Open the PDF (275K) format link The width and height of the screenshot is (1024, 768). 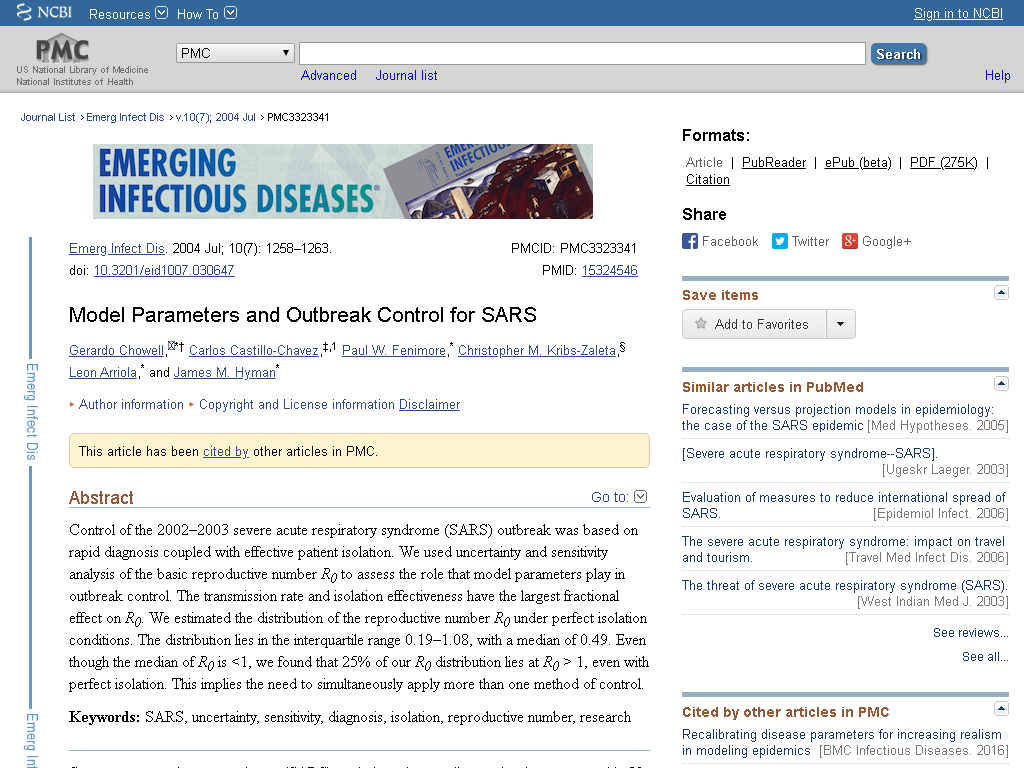click(x=944, y=163)
